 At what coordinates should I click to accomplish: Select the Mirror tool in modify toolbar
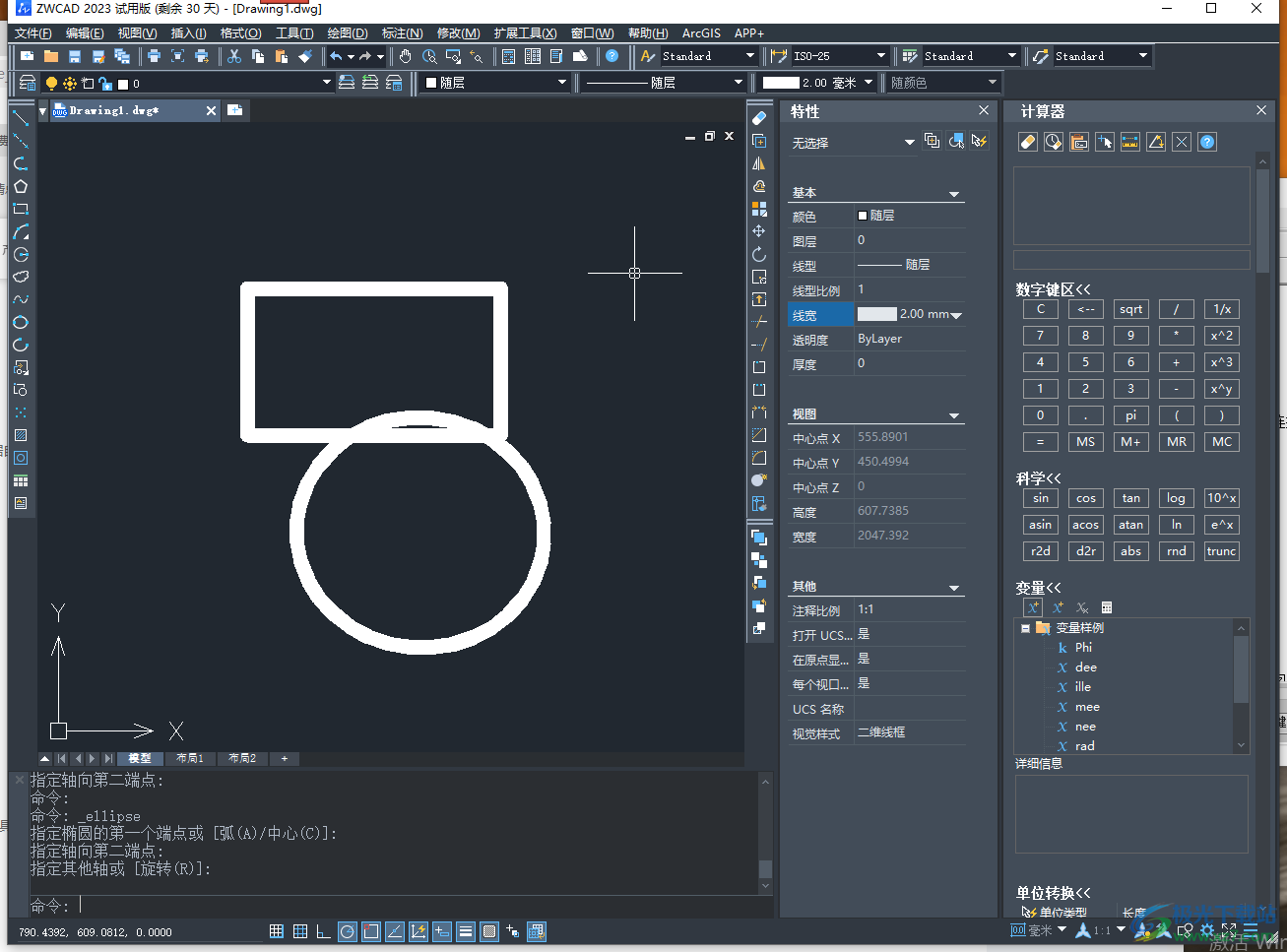point(759,163)
